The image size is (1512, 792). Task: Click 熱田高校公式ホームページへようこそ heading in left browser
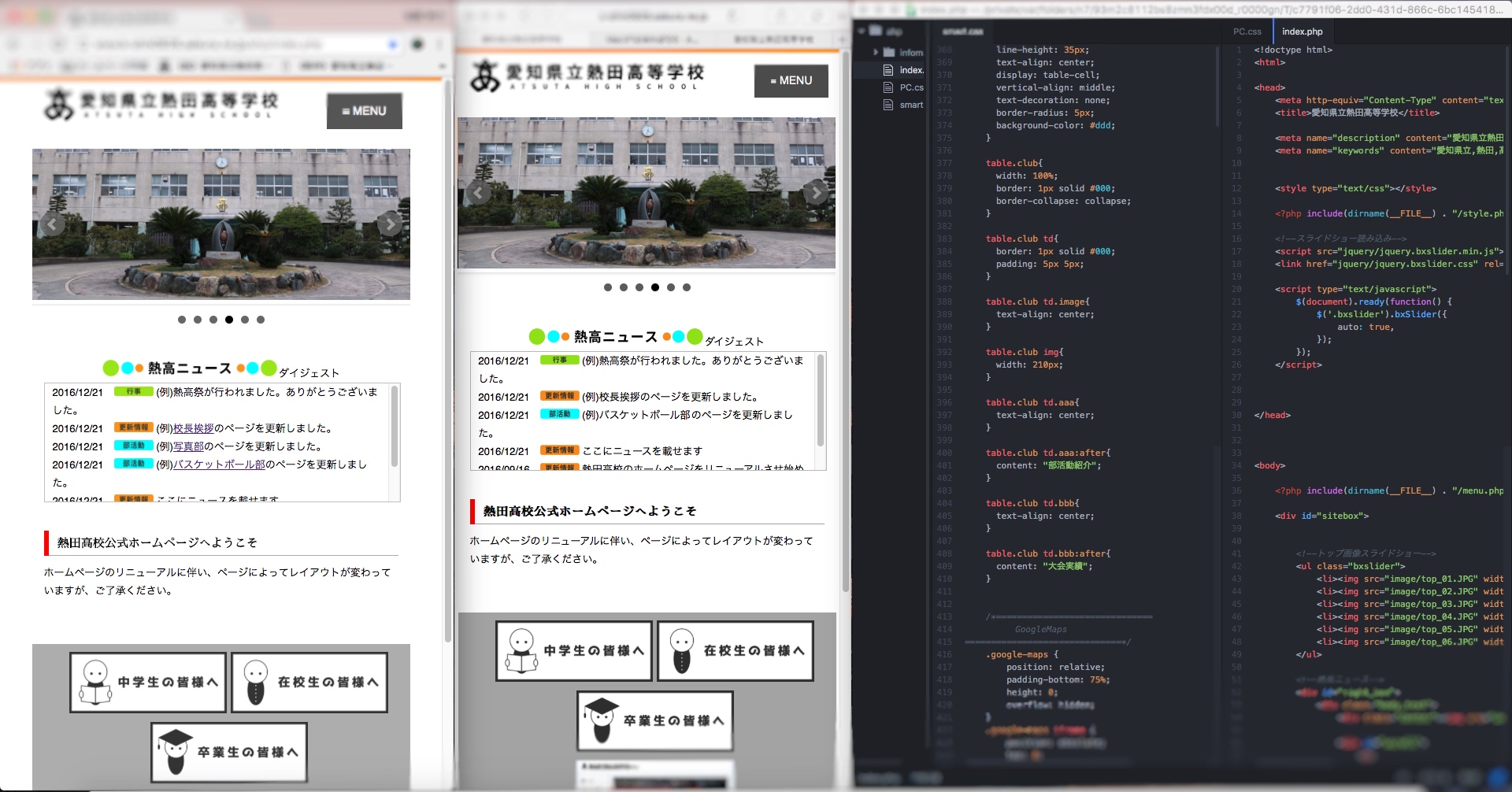157,542
